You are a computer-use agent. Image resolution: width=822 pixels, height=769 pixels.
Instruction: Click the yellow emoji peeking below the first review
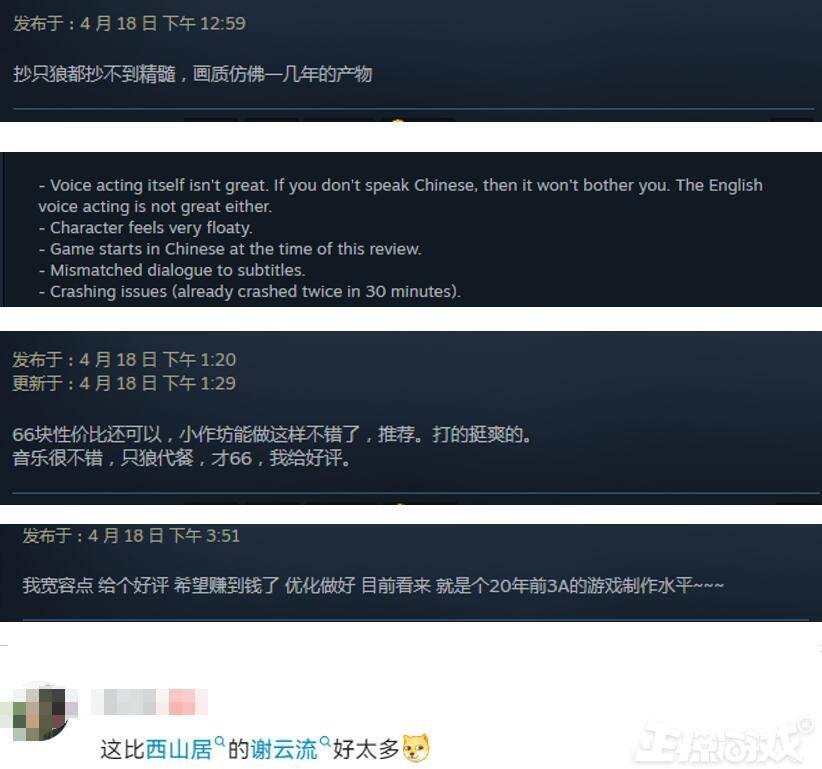pos(398,122)
